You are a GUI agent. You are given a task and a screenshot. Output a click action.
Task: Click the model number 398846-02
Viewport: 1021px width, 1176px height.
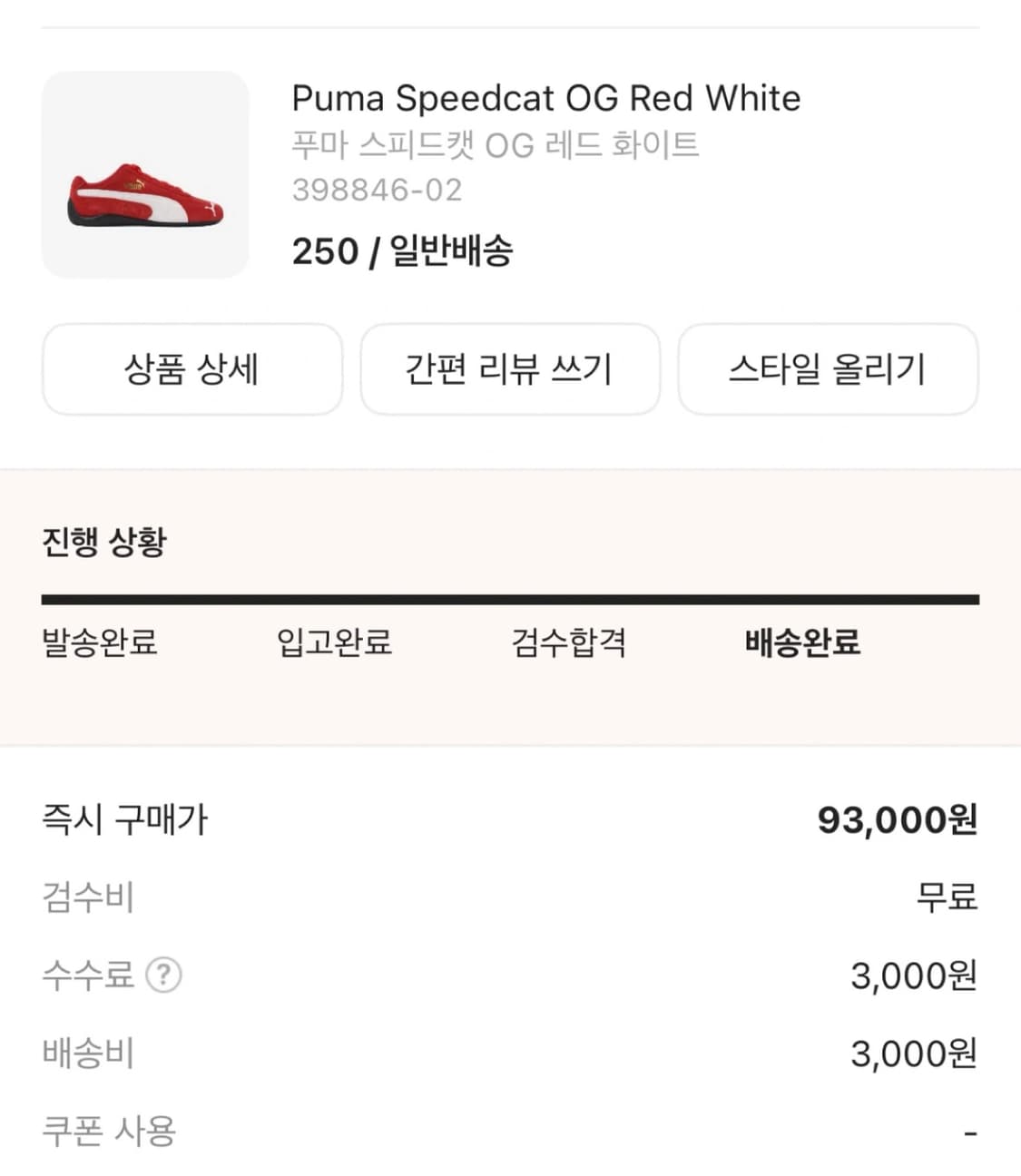[377, 190]
